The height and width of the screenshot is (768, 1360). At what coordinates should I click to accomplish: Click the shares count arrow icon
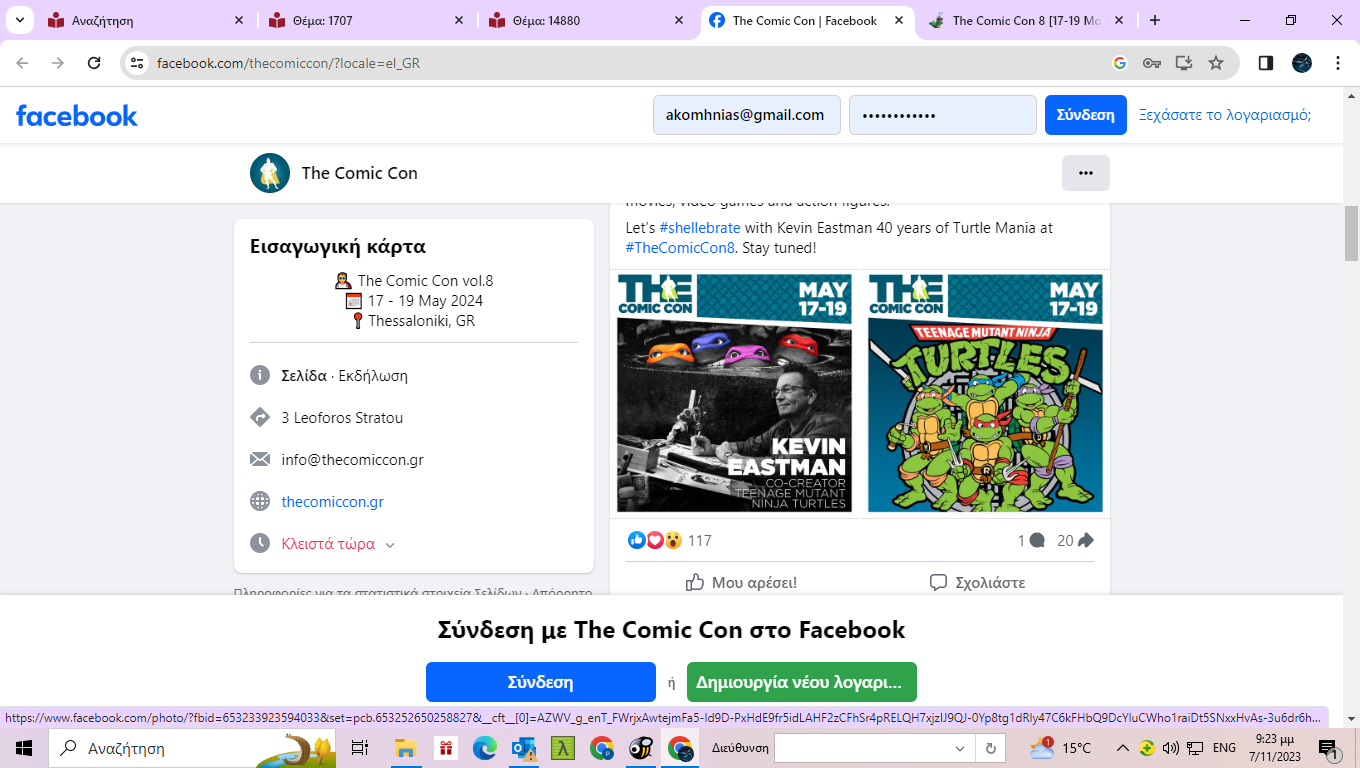click(1086, 541)
